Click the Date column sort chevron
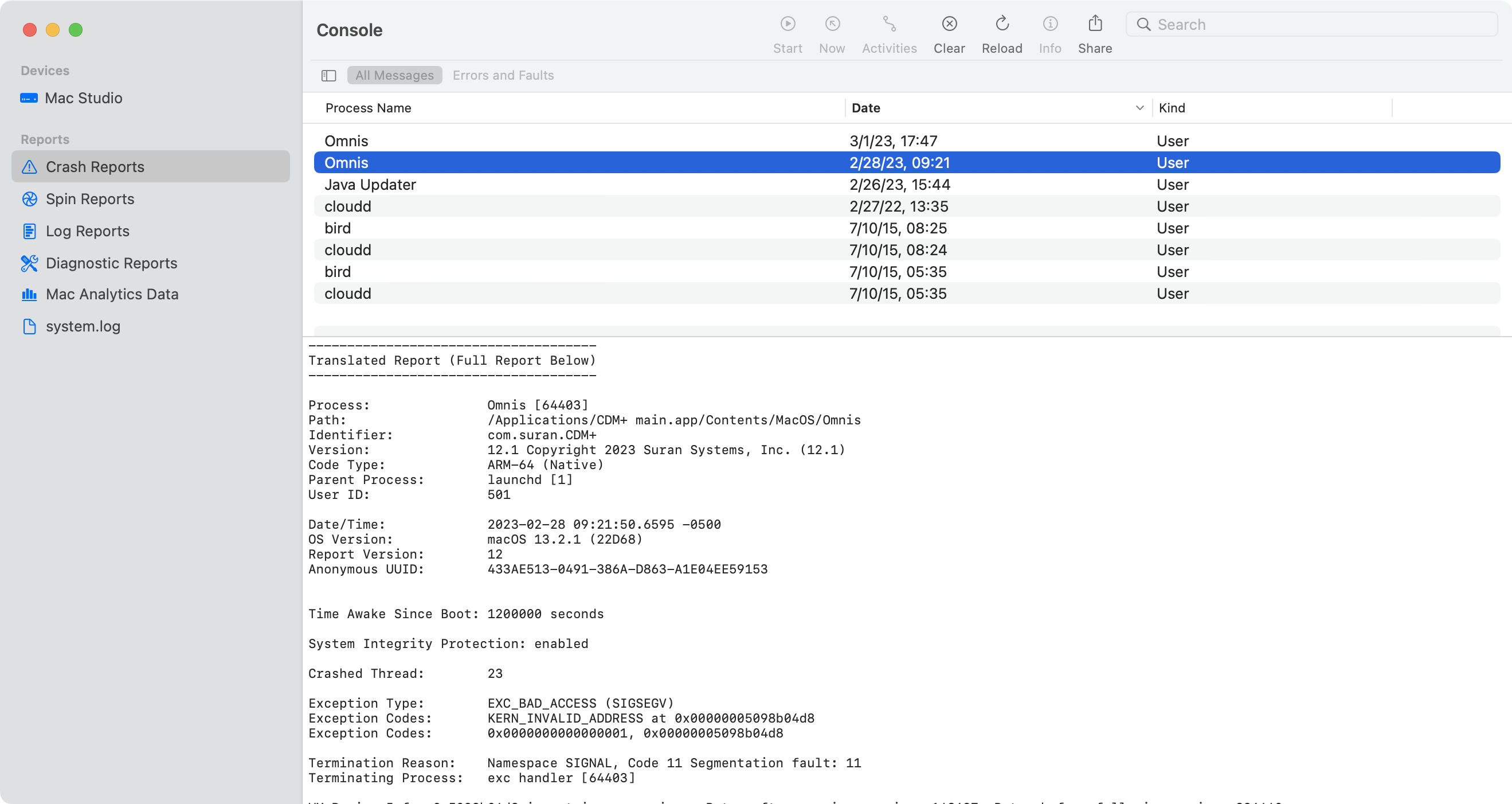 (x=1139, y=108)
